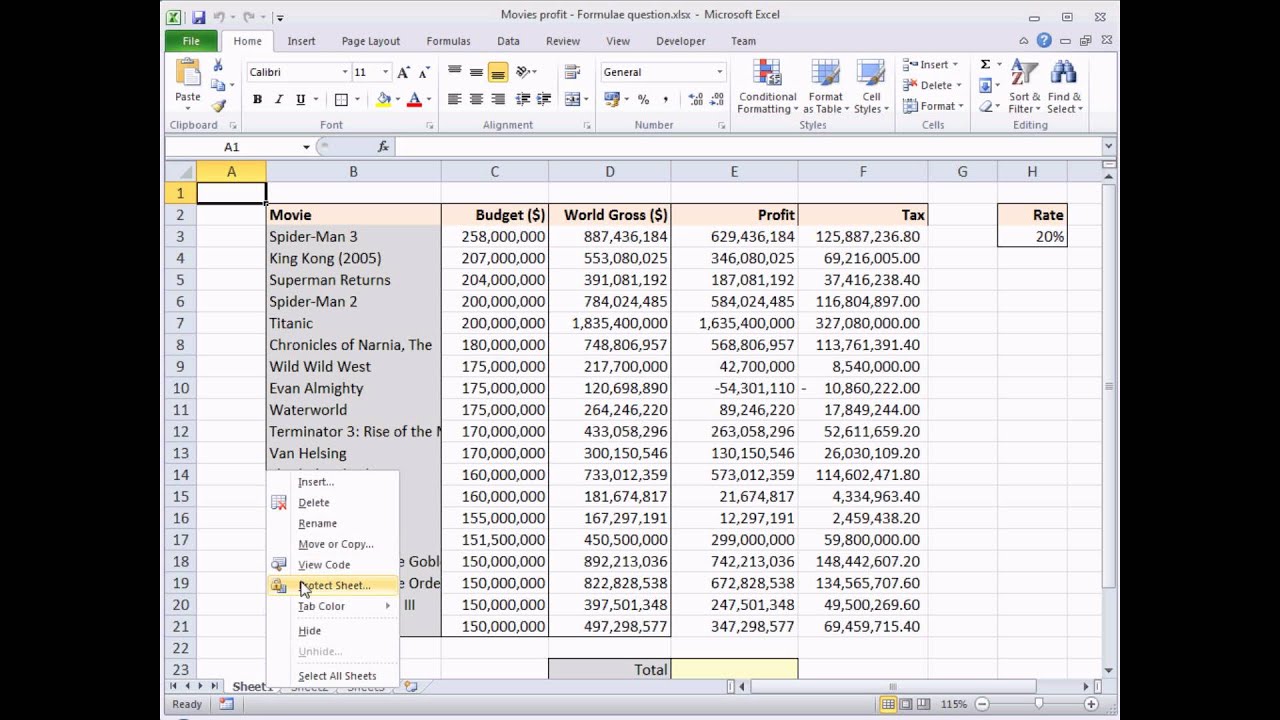Viewport: 1280px width, 720px height.
Task: Toggle Italic formatting
Action: point(279,99)
